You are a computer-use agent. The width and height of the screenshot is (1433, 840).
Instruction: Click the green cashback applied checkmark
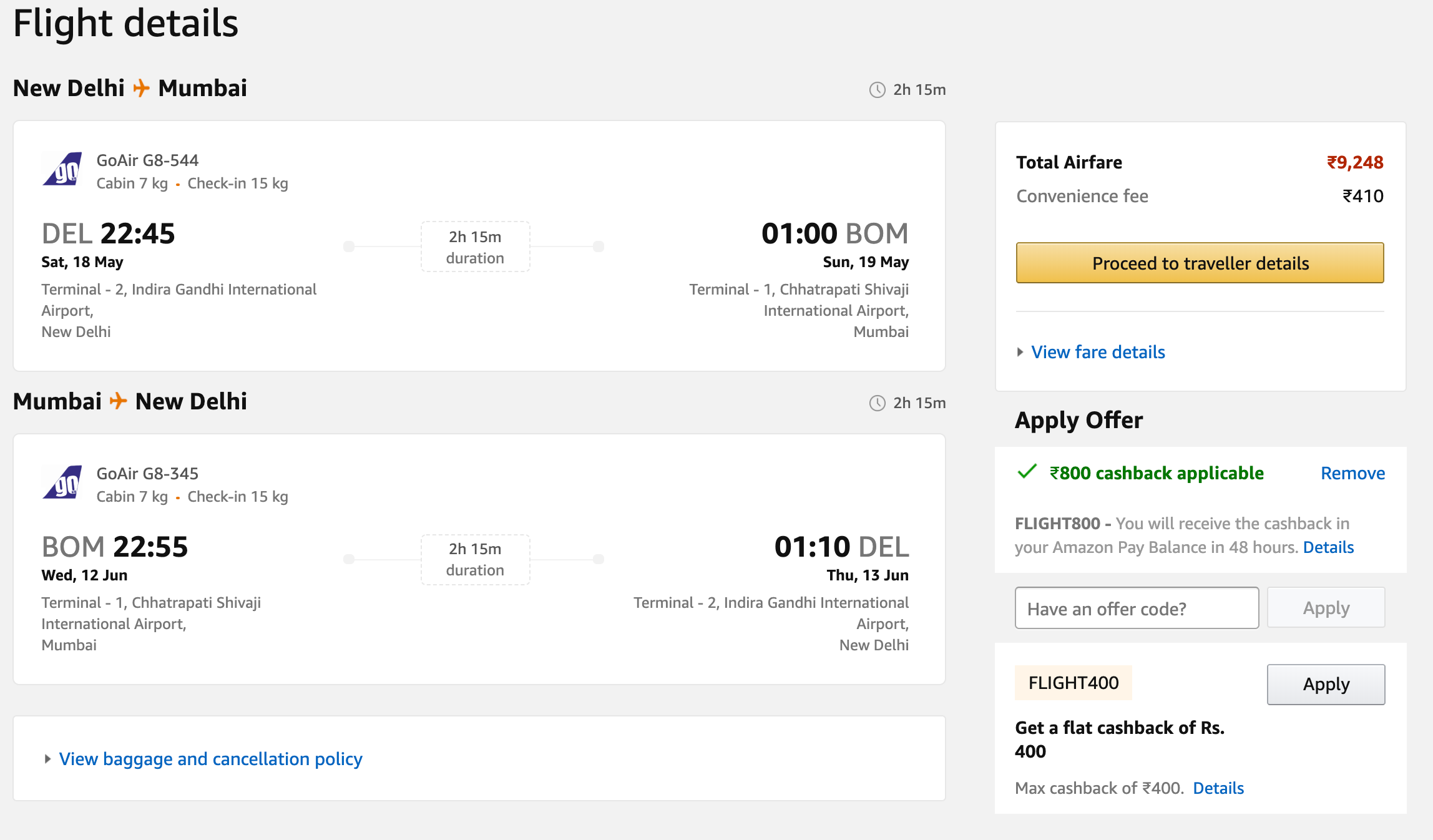(1027, 472)
